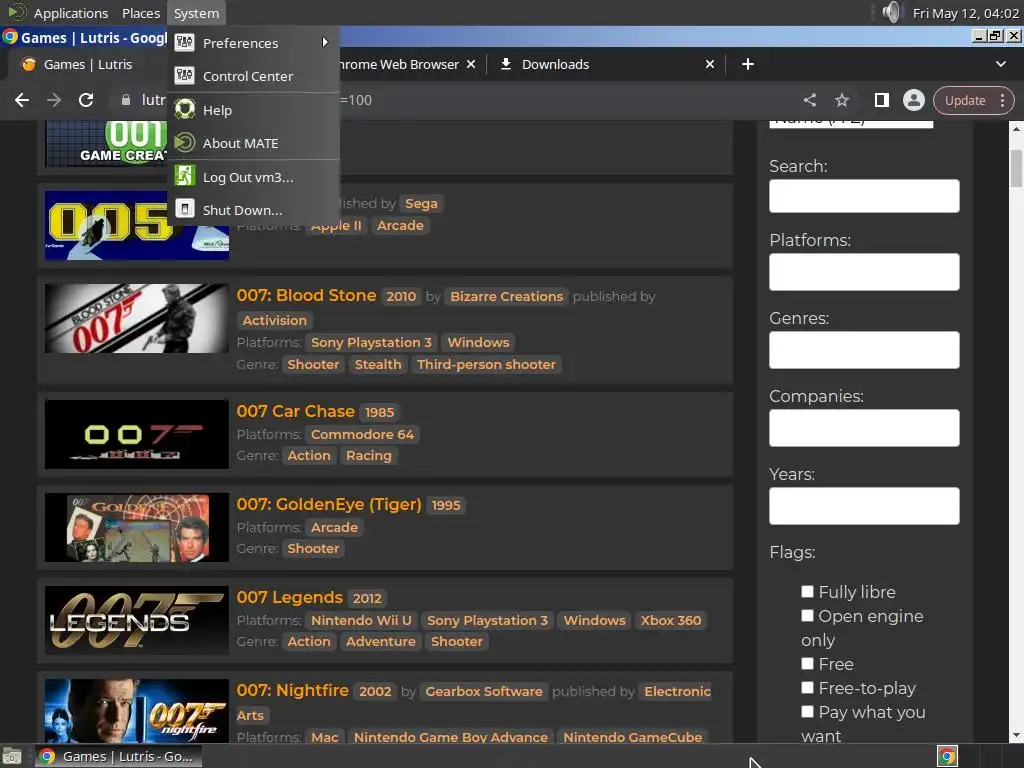Open 007: GoldenEye (Tiger) link
Screen dimensions: 1024x768
[x=329, y=504]
